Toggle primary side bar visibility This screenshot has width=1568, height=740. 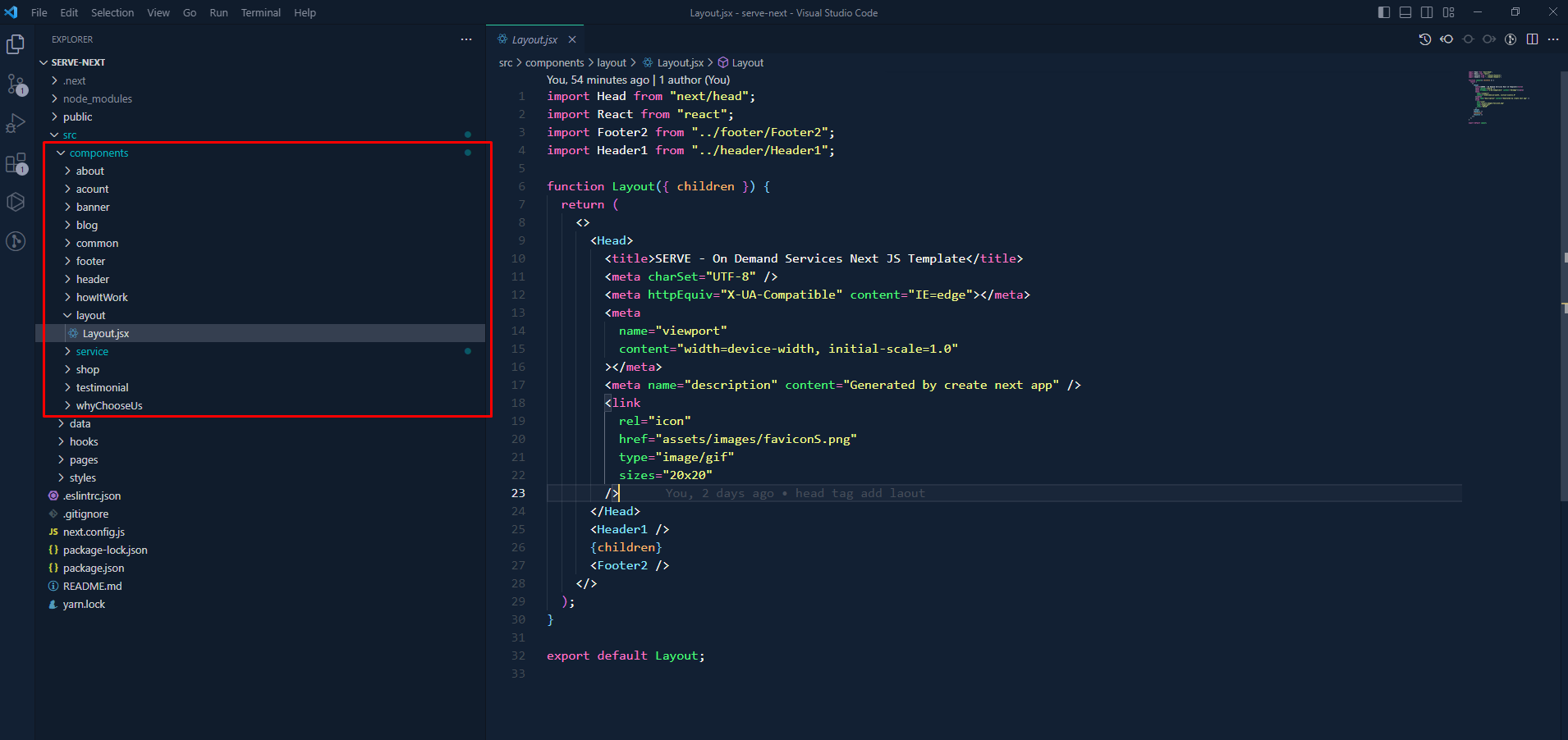(1384, 12)
